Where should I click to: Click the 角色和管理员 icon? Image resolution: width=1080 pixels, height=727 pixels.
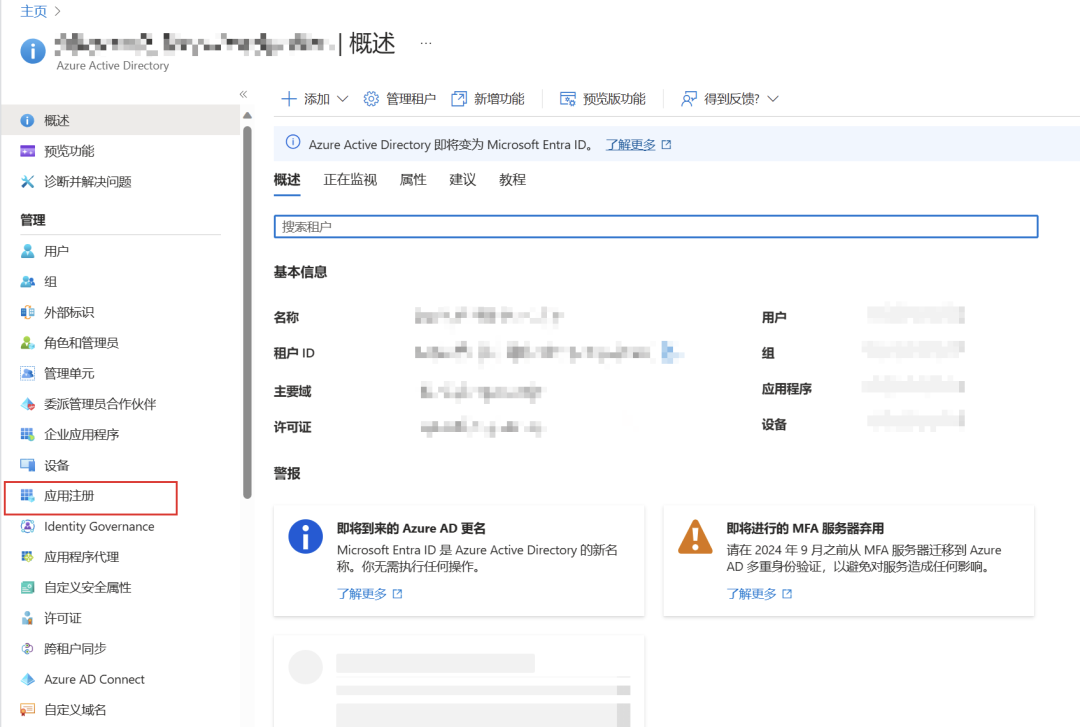tap(27, 342)
